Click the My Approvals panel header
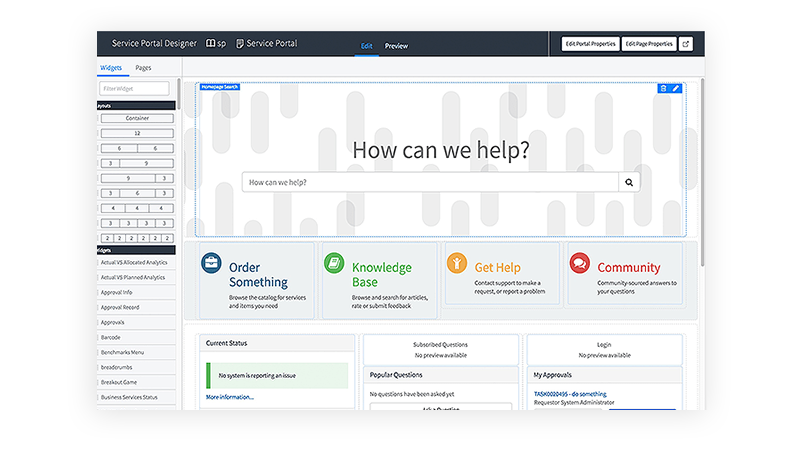800x457 pixels. pyautogui.click(x=605, y=375)
